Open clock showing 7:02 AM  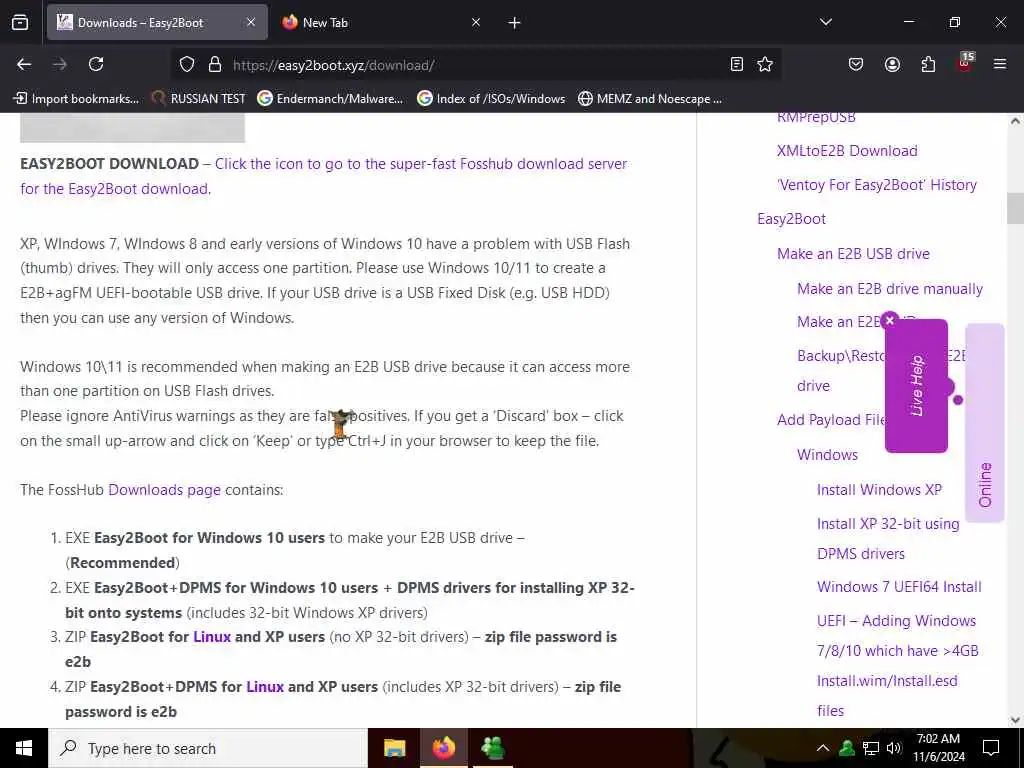pos(938,748)
